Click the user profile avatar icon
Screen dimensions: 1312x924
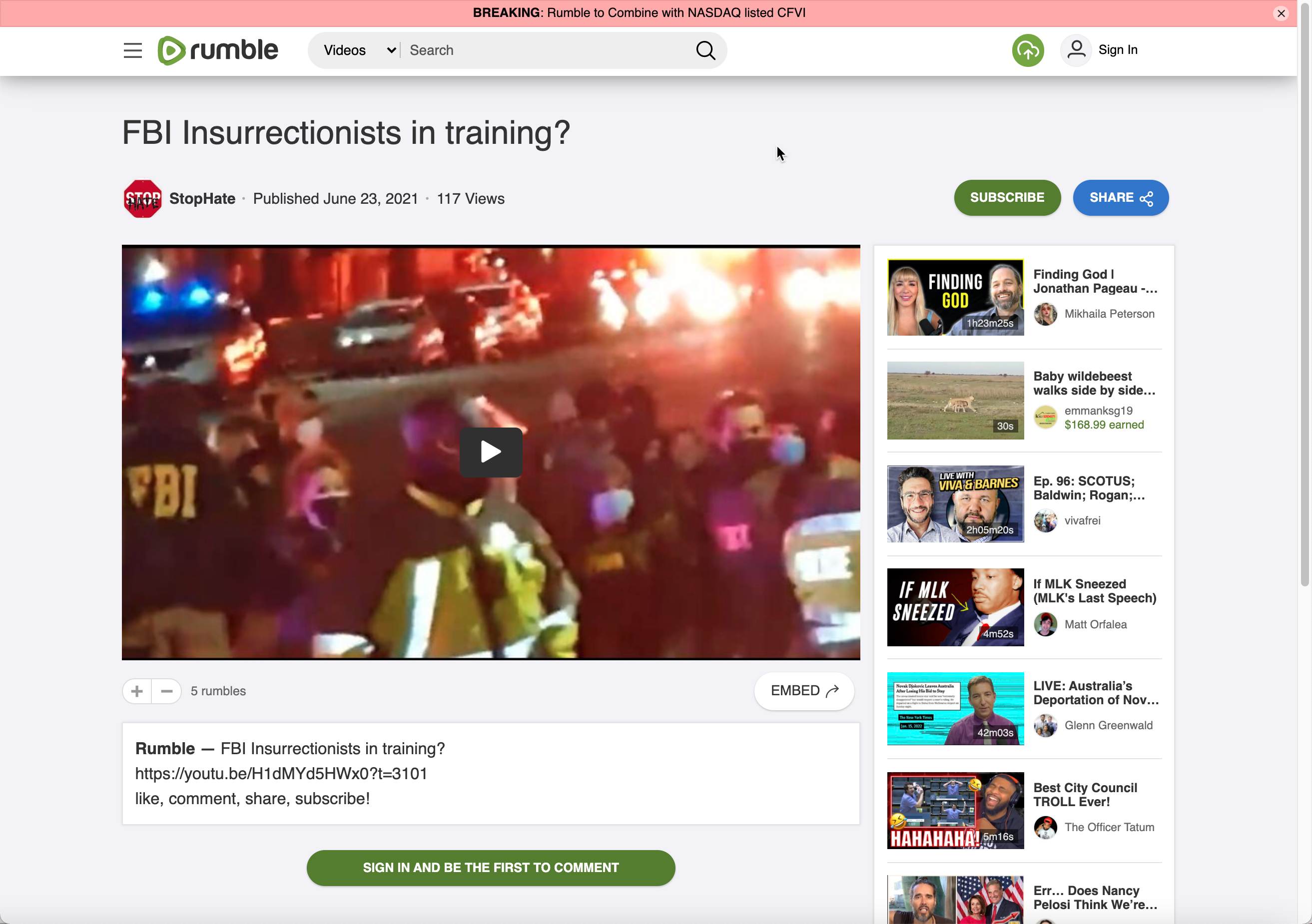tap(1076, 50)
